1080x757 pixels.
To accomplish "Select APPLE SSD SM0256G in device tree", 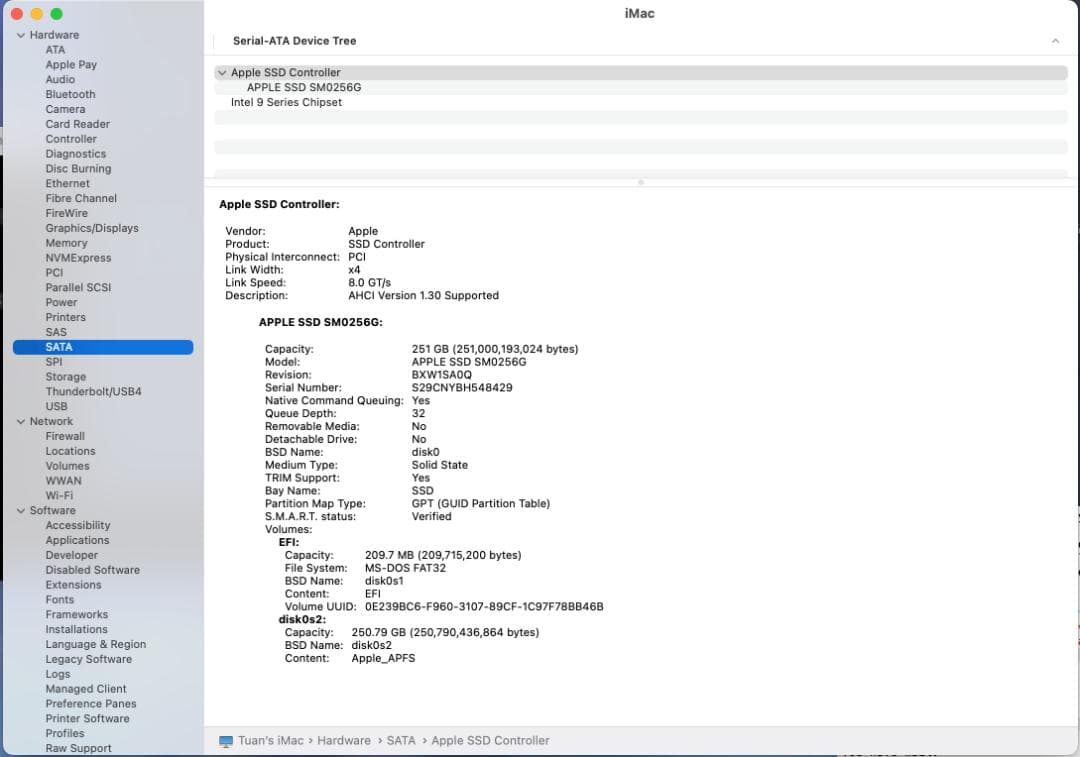I will pos(304,87).
